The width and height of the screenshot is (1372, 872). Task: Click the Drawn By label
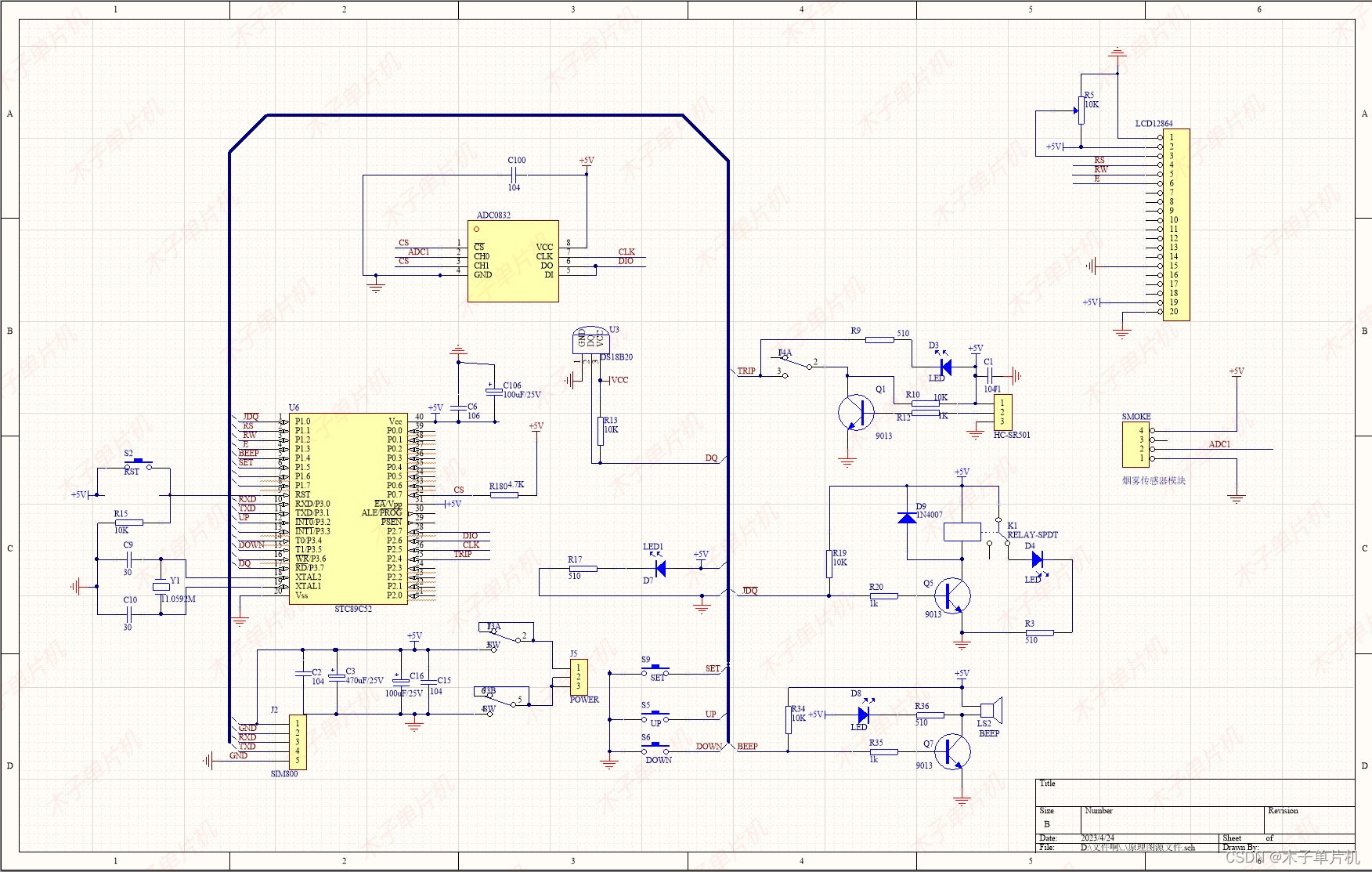pyautogui.click(x=1240, y=848)
